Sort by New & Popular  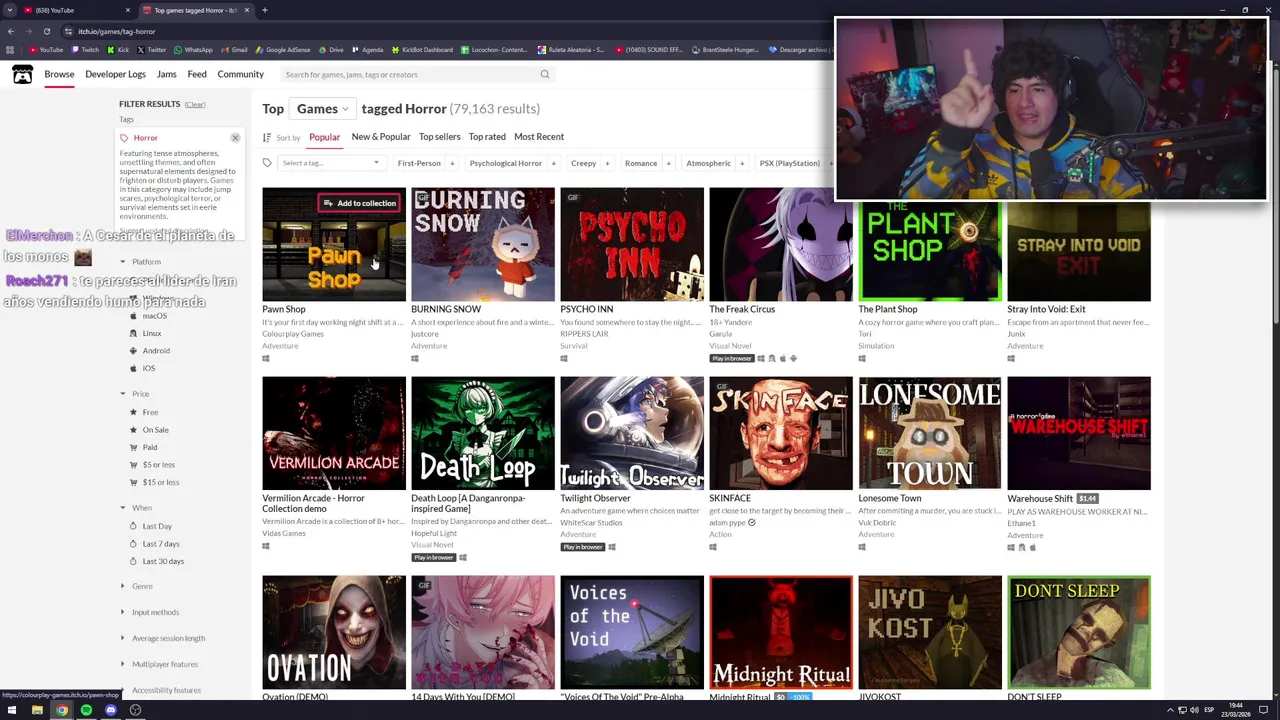381,137
